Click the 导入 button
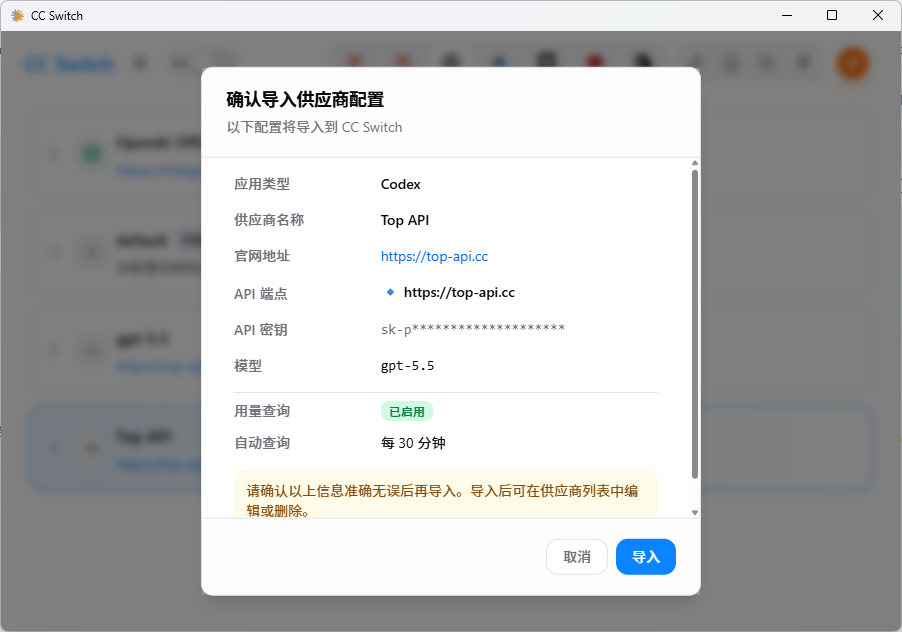Image resolution: width=902 pixels, height=632 pixels. [x=645, y=557]
